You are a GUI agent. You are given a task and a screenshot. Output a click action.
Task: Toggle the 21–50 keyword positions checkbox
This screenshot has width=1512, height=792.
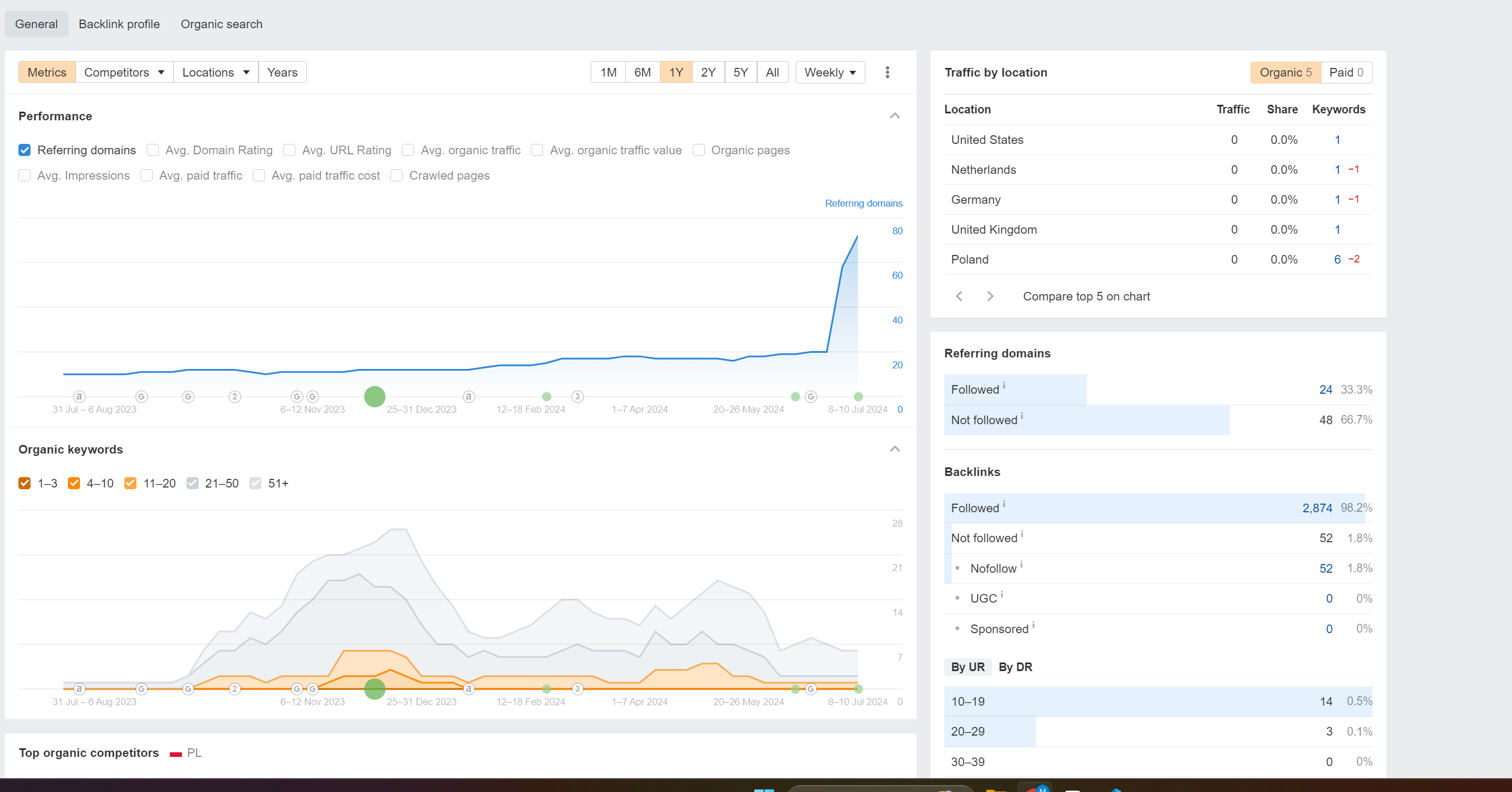[x=192, y=483]
